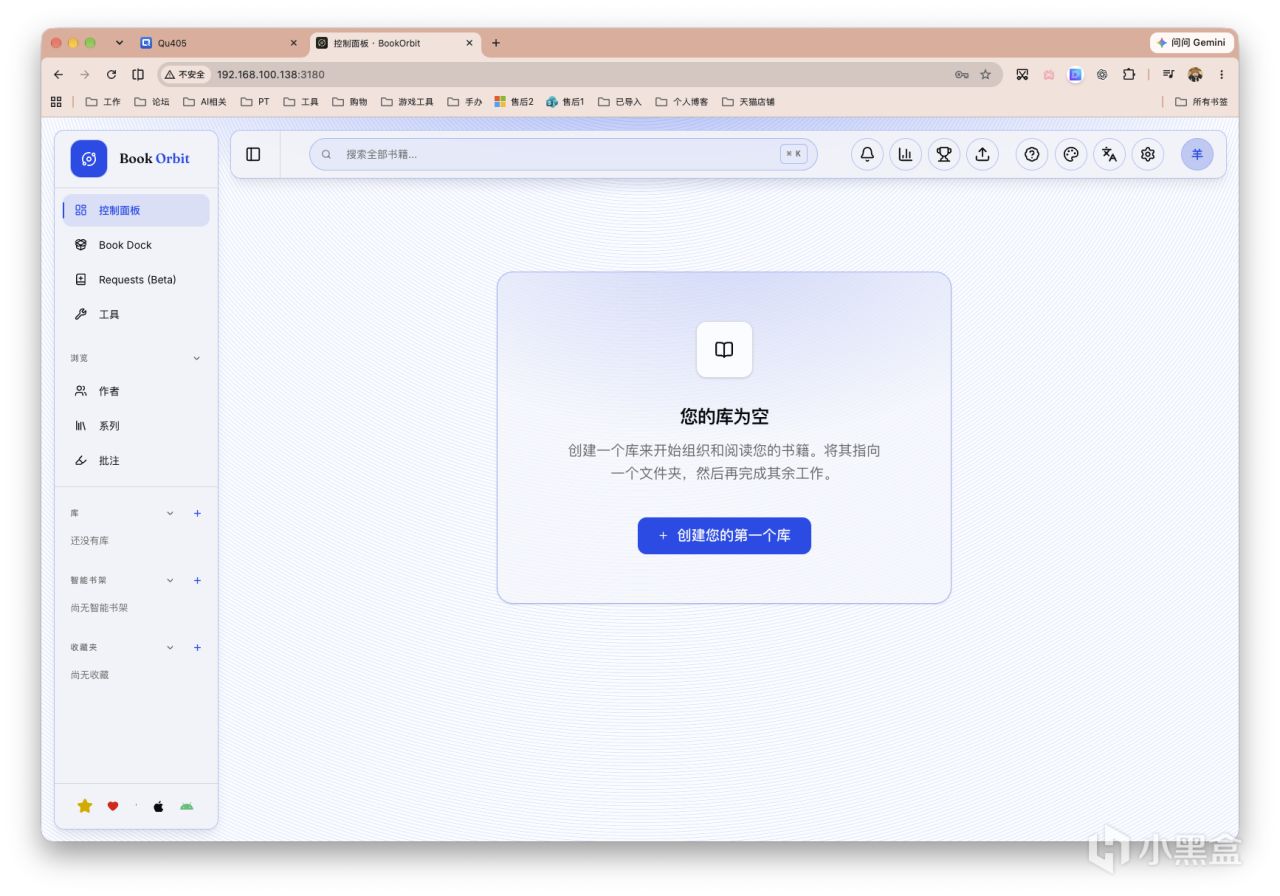Open 系列 in the sidebar
This screenshot has height=896, width=1280.
coord(136,426)
